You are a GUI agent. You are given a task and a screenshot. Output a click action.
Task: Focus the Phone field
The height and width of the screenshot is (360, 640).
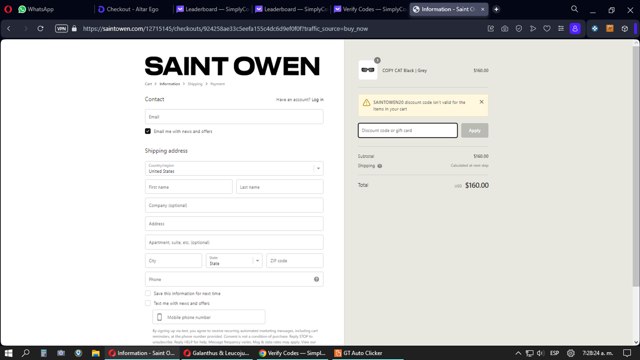coord(234,279)
